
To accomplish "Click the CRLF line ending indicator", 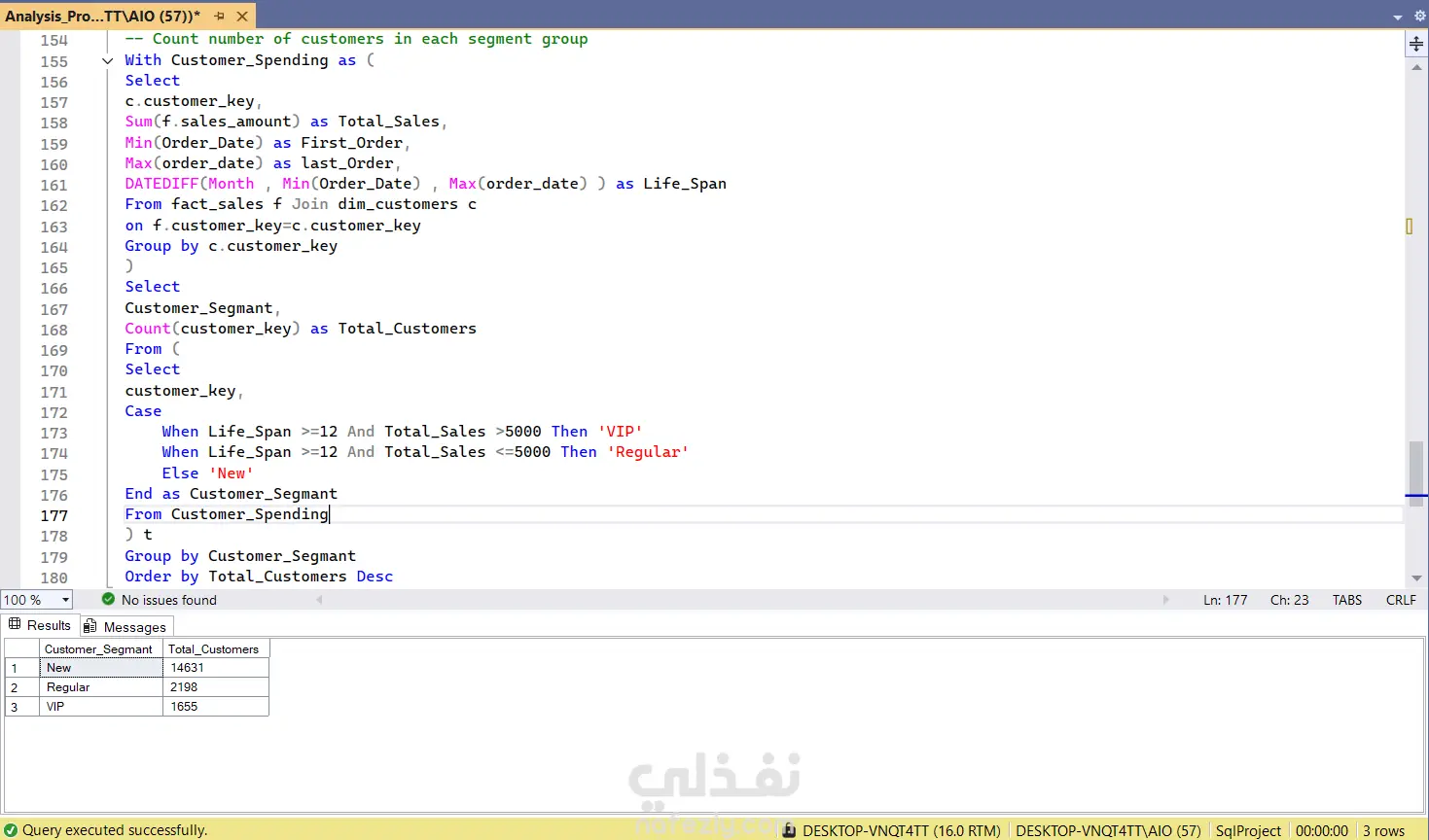I will [x=1401, y=600].
